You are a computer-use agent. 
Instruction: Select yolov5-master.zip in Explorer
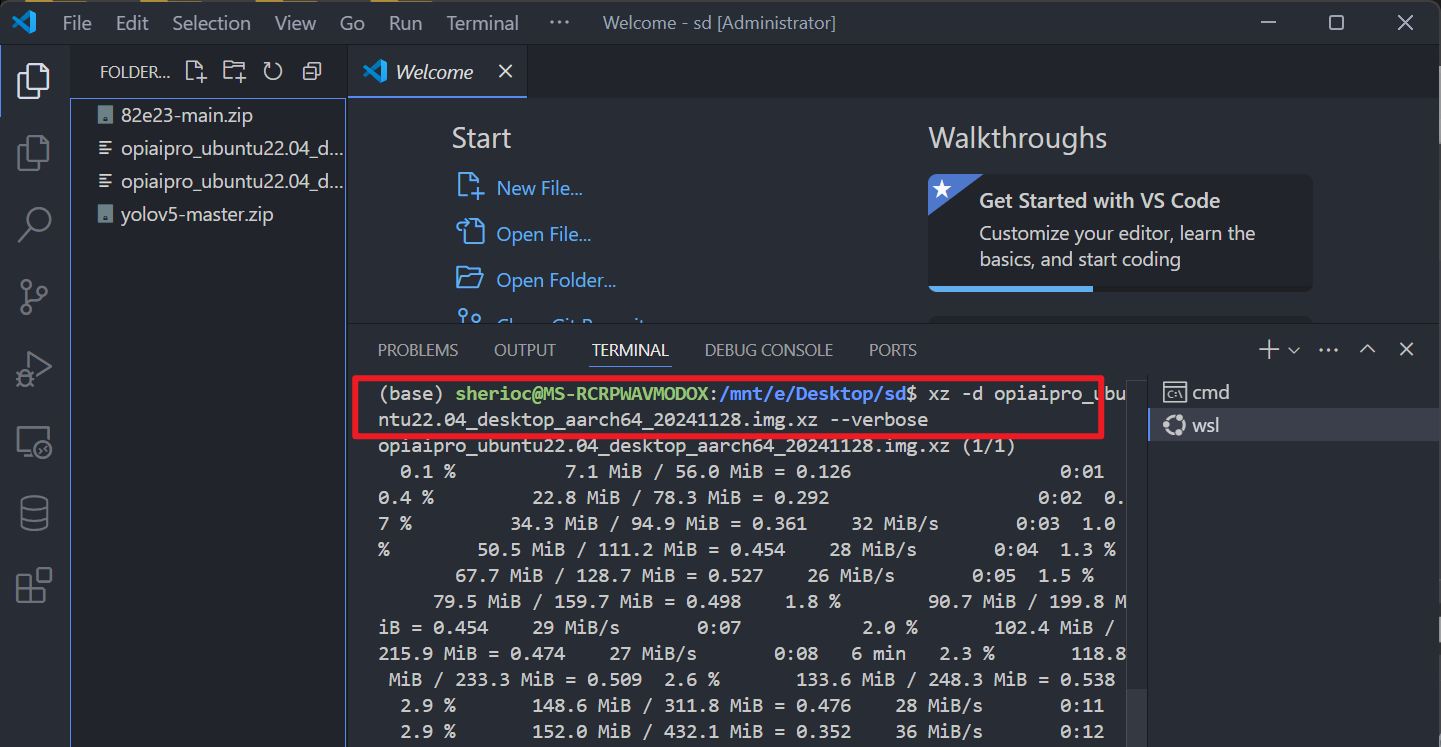(x=208, y=214)
